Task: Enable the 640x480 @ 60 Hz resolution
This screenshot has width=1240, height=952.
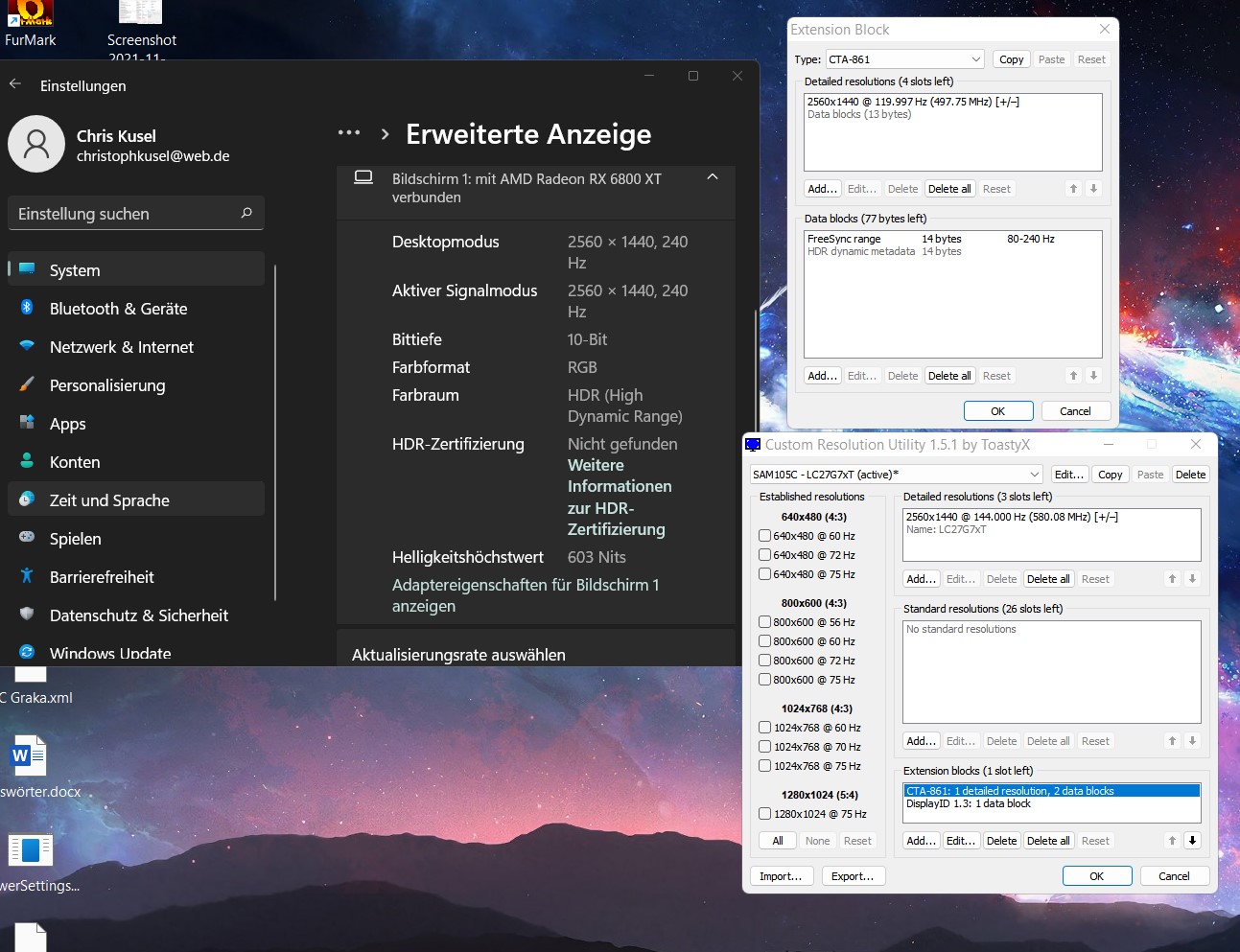Action: [x=764, y=536]
